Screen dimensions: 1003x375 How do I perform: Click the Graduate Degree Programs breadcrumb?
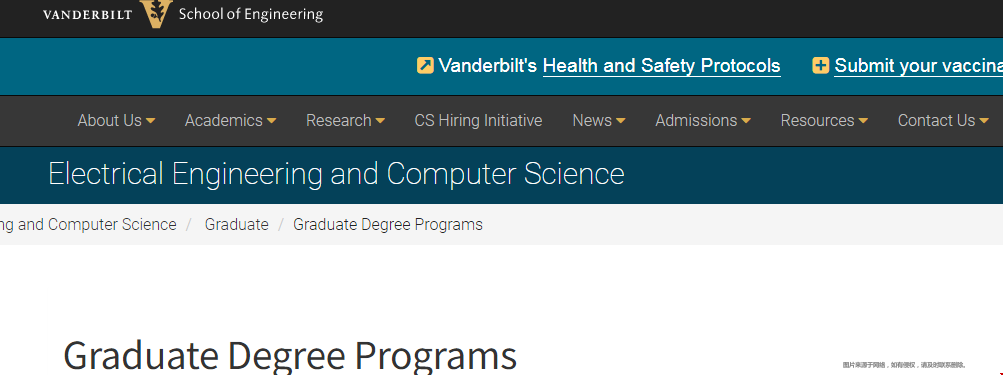(388, 225)
